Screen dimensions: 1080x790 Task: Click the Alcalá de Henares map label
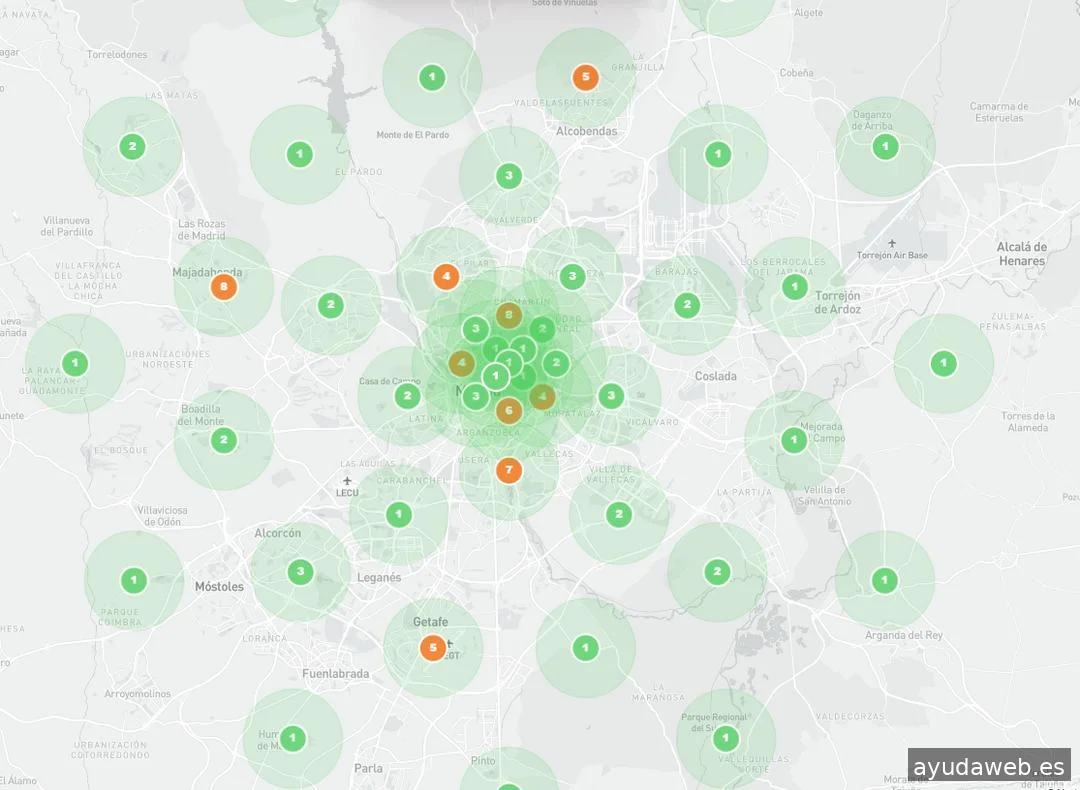(x=1021, y=254)
